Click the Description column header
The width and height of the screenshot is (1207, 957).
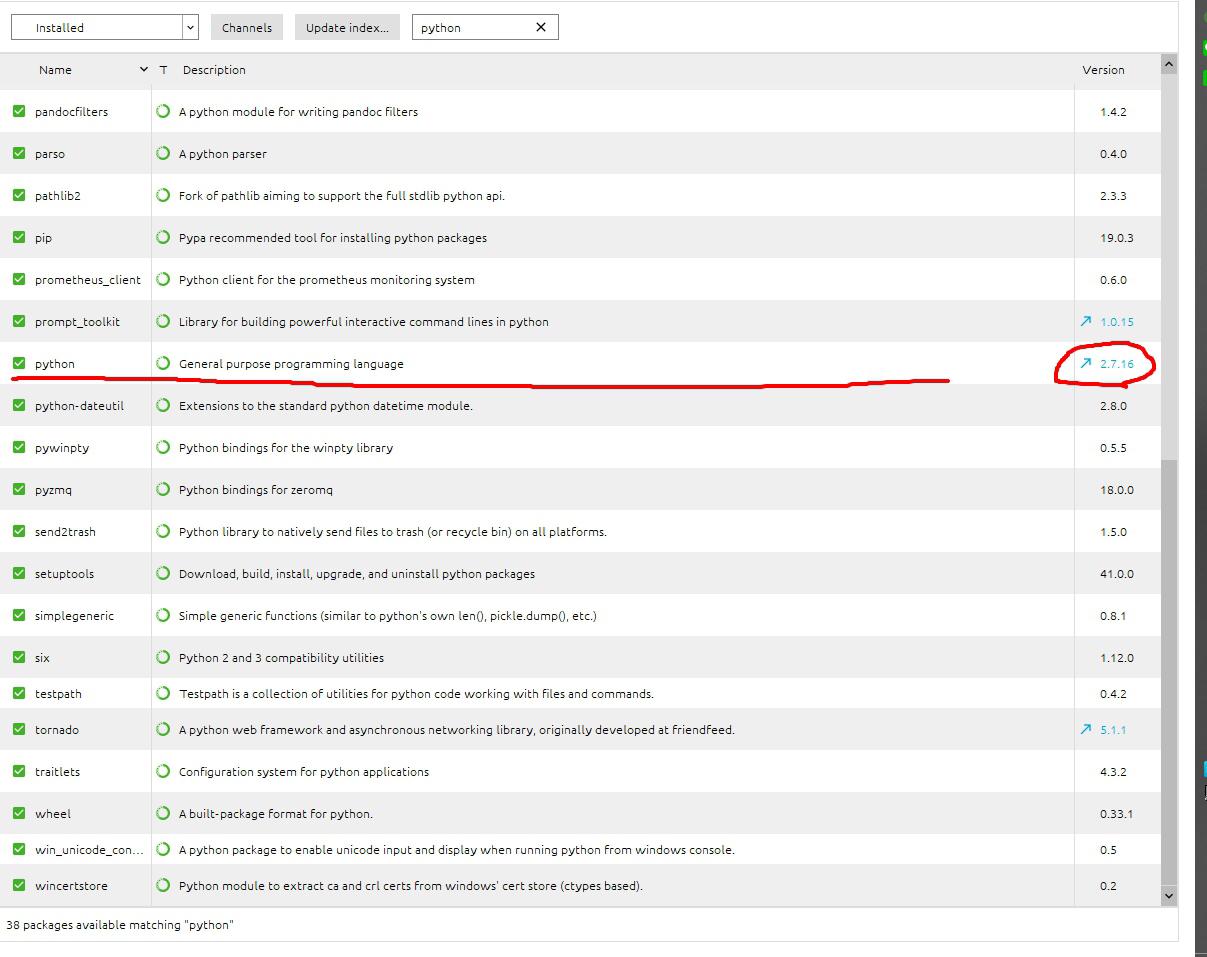click(x=214, y=70)
